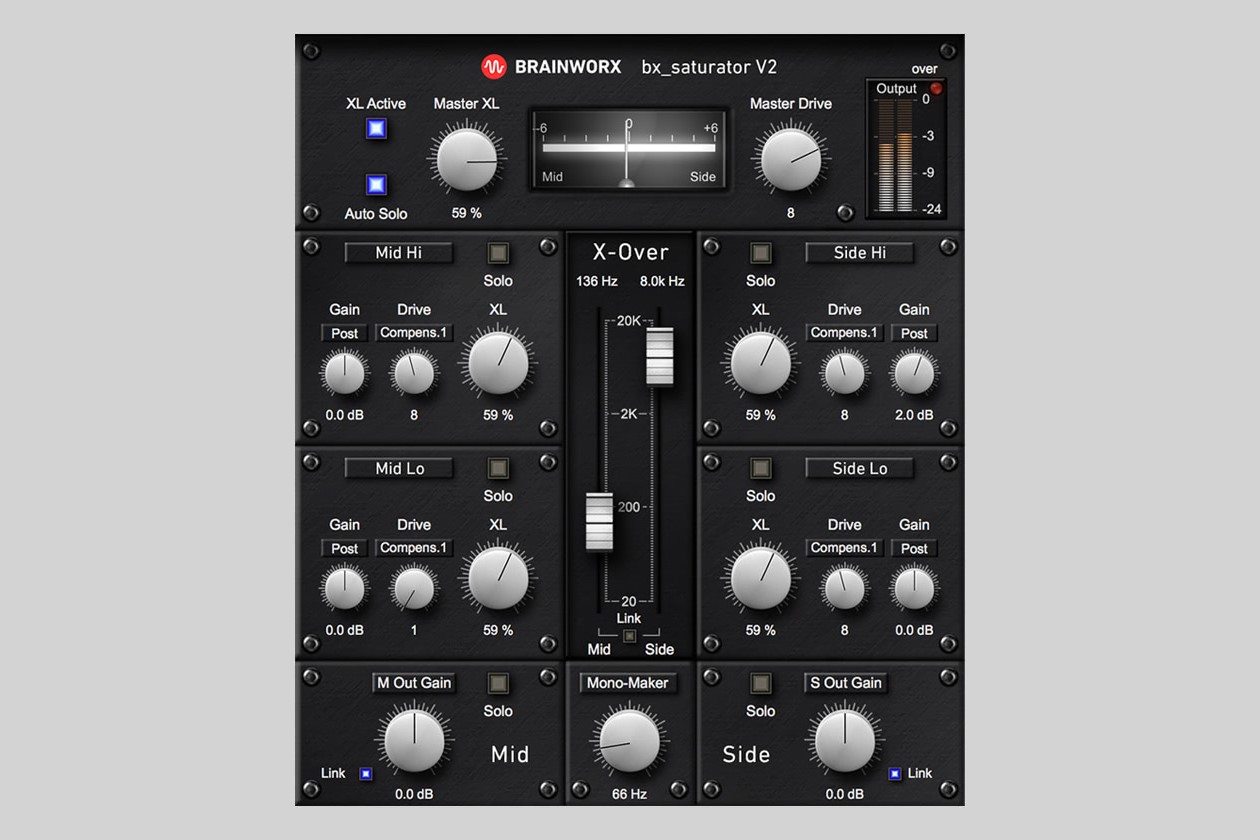Click the low X-Over fader handle
1260x840 pixels.
click(x=598, y=521)
